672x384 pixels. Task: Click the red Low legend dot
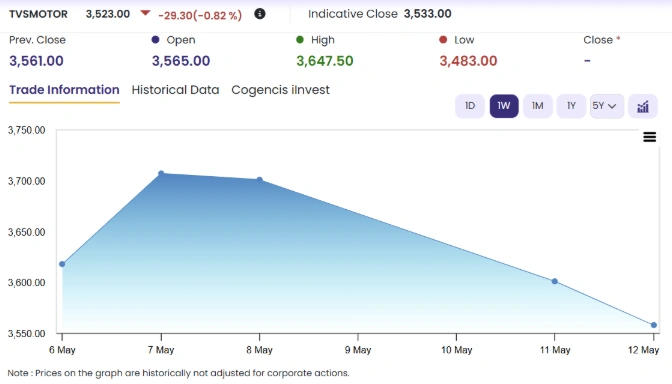pyautogui.click(x=443, y=40)
